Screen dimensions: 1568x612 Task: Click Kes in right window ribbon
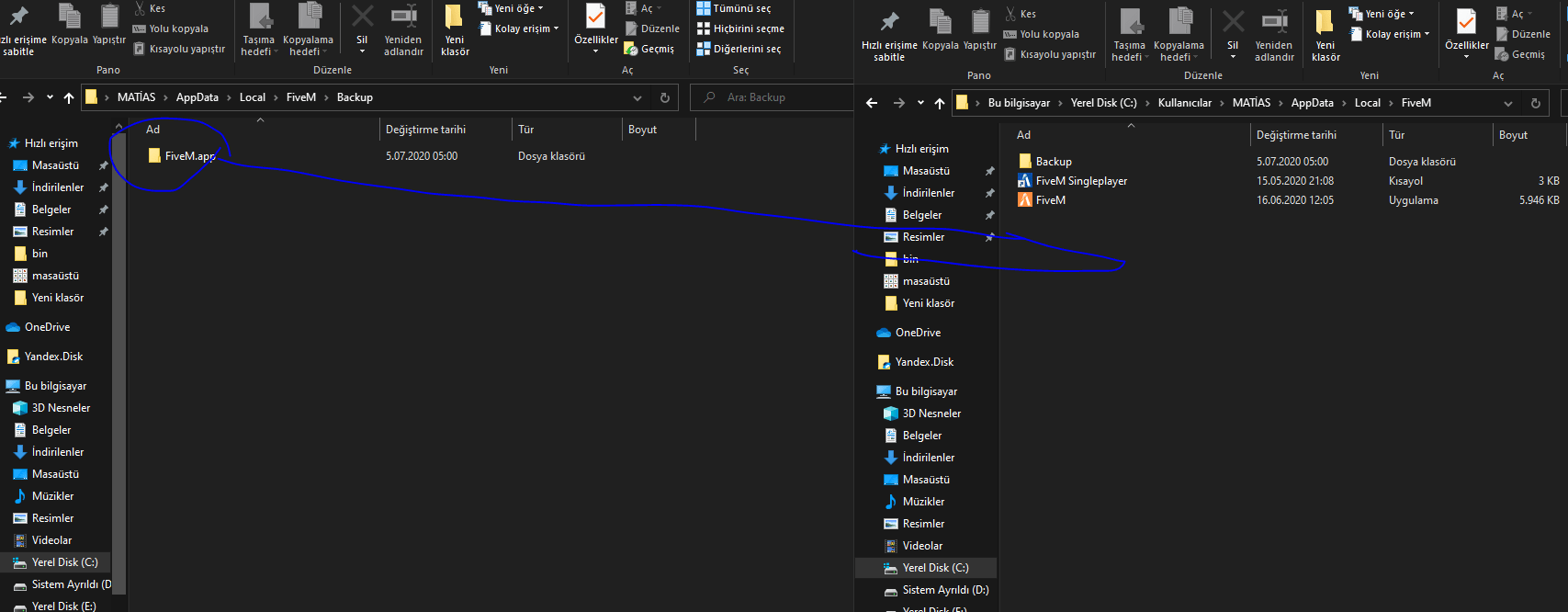pyautogui.click(x=1021, y=14)
